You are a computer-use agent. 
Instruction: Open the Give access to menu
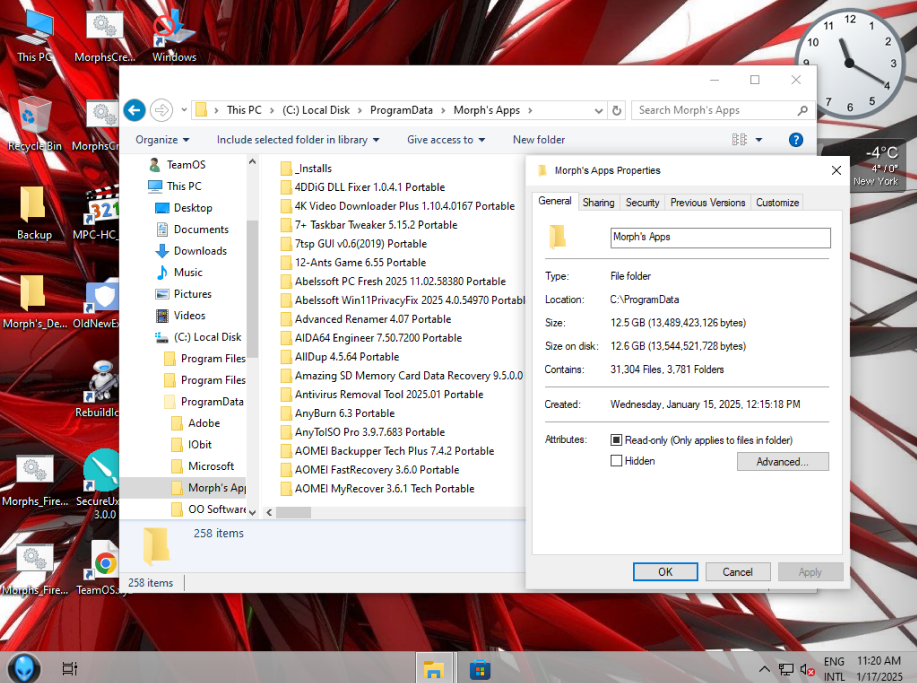click(x=446, y=140)
